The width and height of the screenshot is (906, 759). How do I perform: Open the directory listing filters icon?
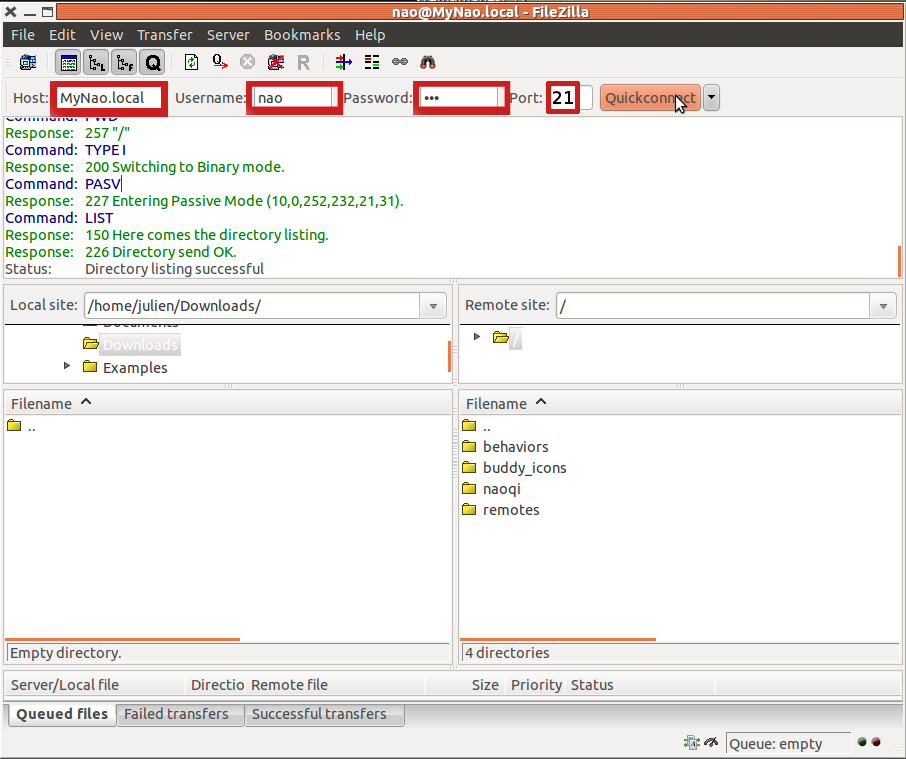tap(344, 62)
